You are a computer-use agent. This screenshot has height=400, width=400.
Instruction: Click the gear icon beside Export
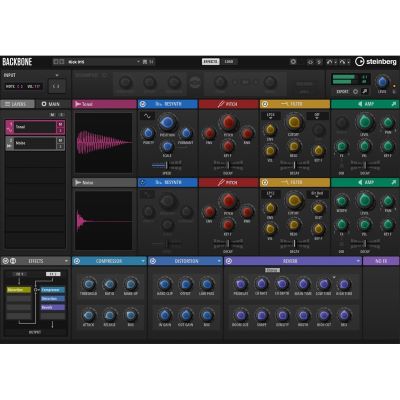pyautogui.click(x=356, y=91)
